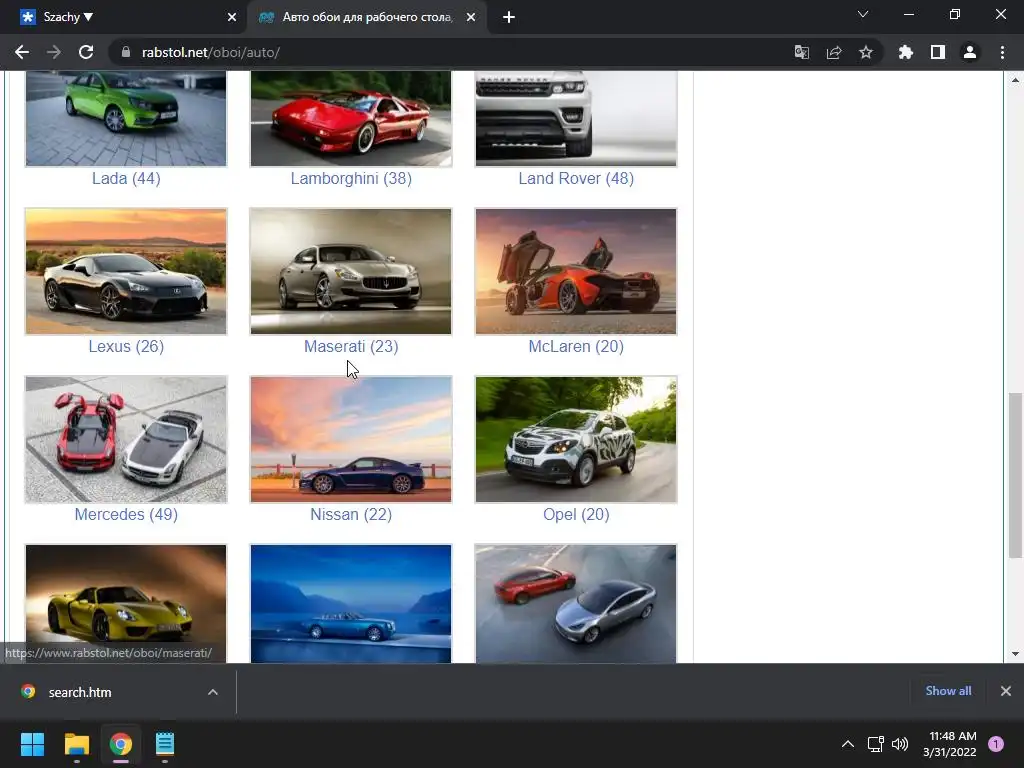
Task: Click the yellow Porsche thumbnail
Action: click(126, 604)
